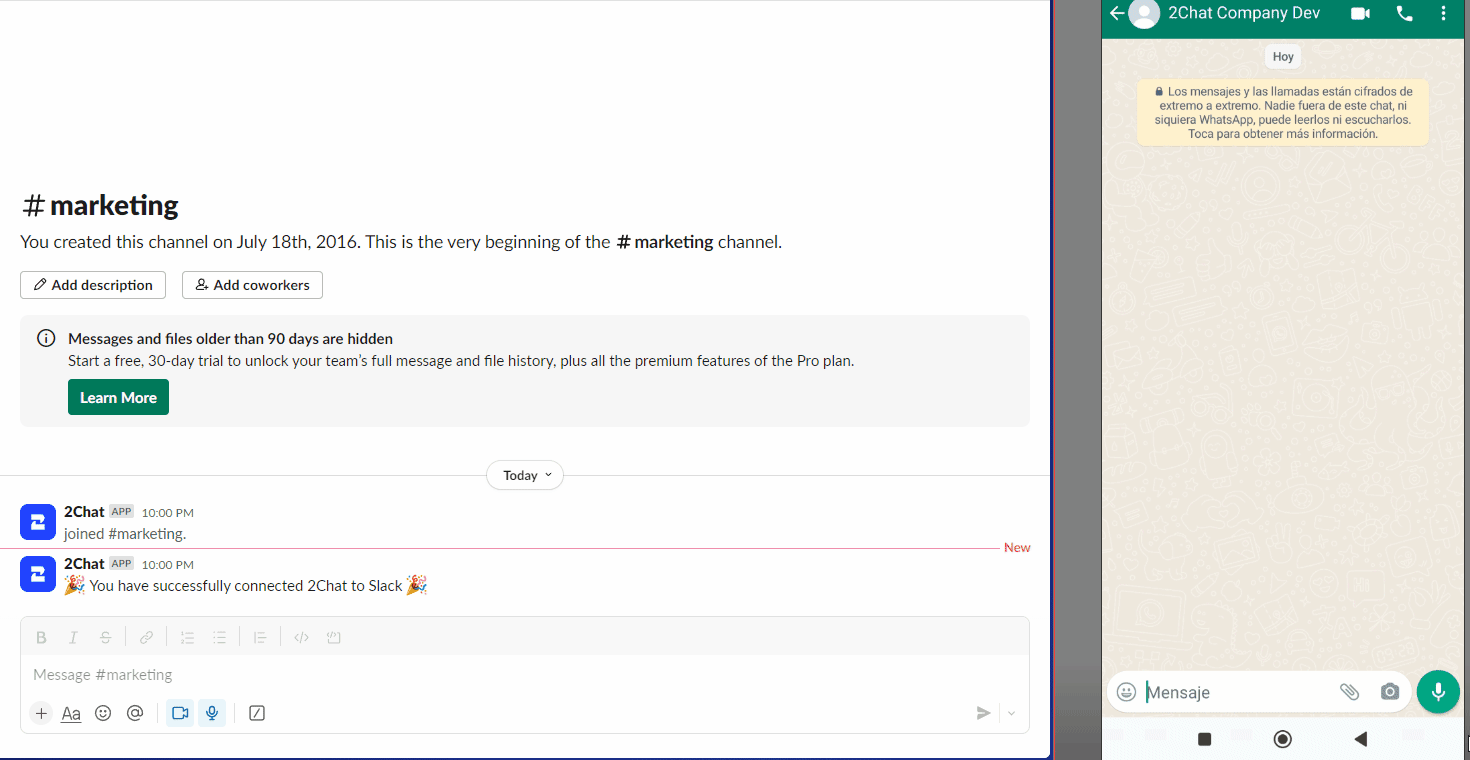Open WhatsApp emoji keyboard
Viewport: 1470px width, 760px height.
[x=1126, y=692]
